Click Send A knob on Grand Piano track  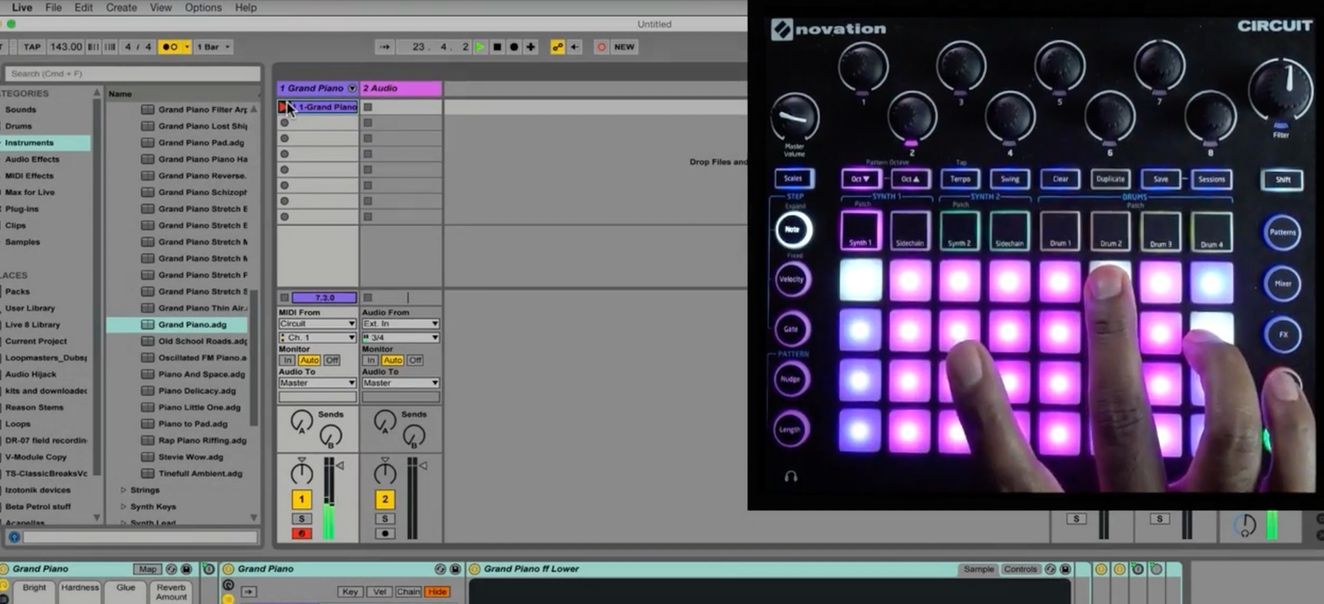pos(301,423)
